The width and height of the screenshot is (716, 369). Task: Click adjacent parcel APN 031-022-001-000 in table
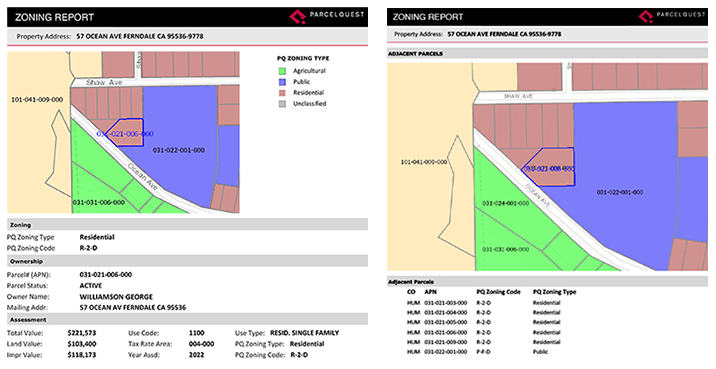pos(446,352)
